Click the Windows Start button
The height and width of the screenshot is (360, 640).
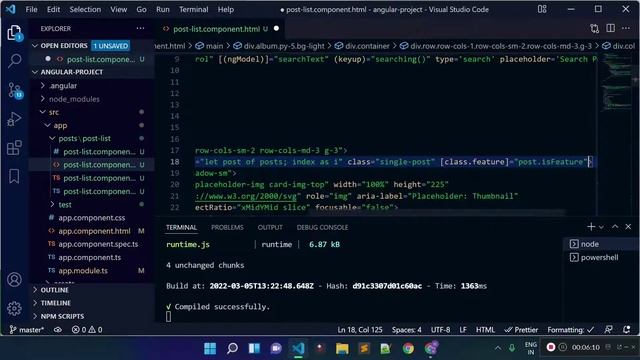tap(210, 348)
